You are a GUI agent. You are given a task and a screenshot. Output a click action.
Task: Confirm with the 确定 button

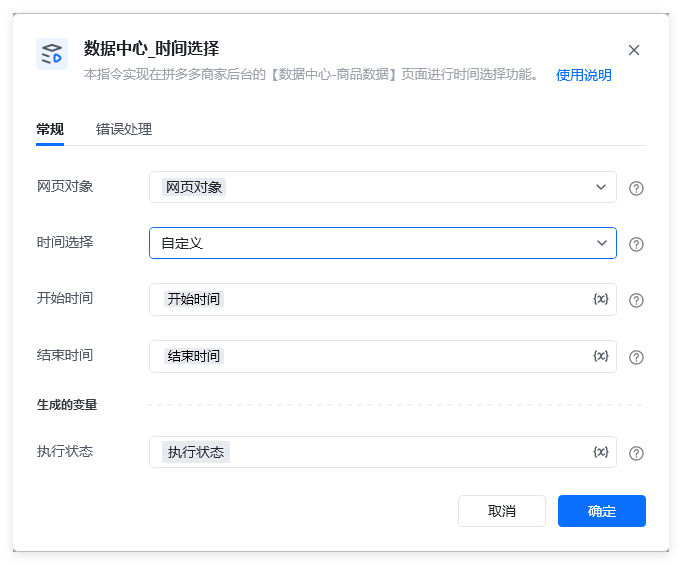click(602, 511)
